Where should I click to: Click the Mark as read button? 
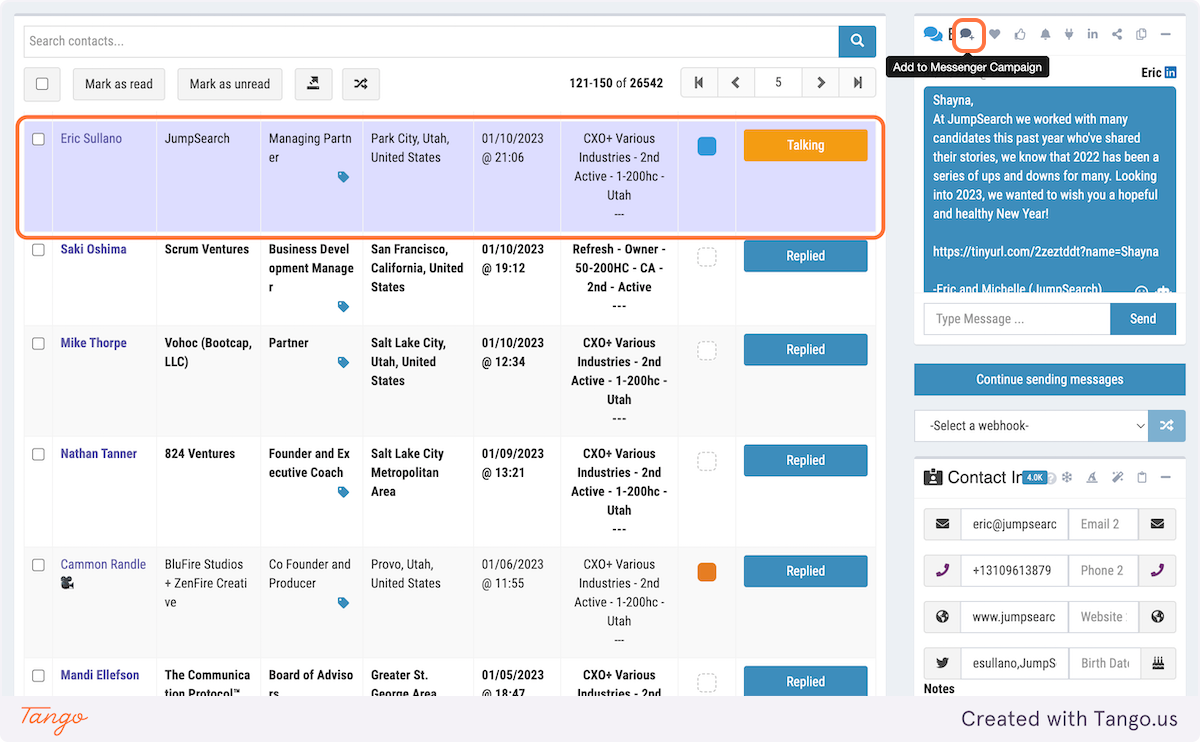pos(119,84)
